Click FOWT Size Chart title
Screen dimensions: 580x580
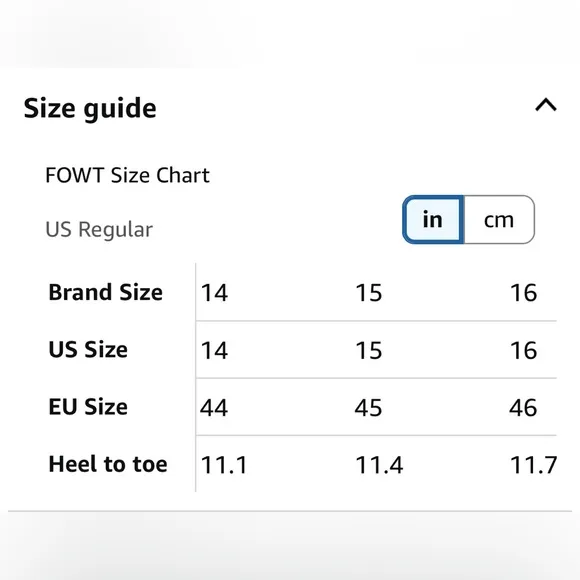point(127,175)
